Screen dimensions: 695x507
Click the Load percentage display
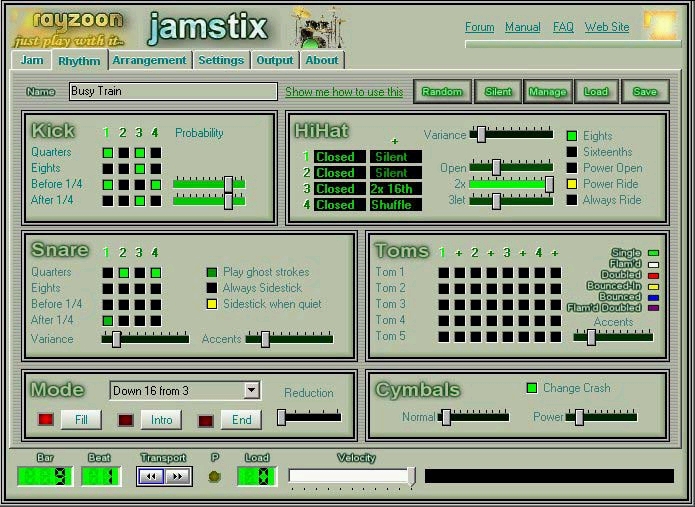point(257,477)
